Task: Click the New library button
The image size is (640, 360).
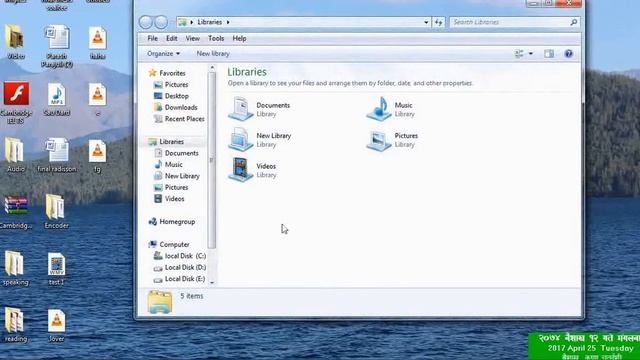Action: 213,53
